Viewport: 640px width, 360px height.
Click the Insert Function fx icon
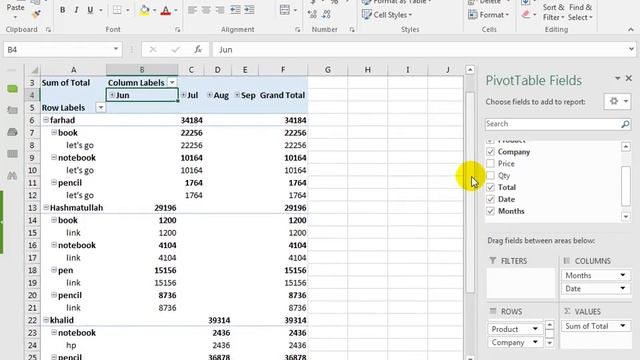[x=198, y=50]
